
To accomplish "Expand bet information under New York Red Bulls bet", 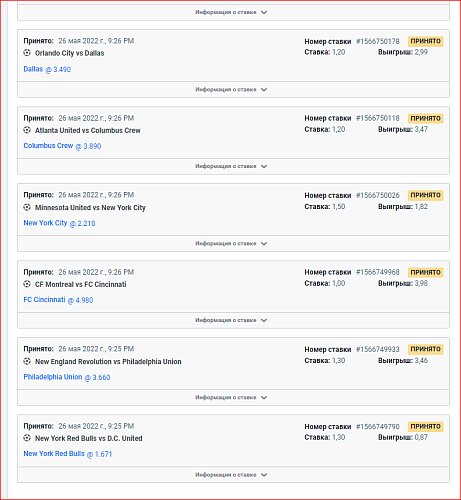I will coord(231,475).
